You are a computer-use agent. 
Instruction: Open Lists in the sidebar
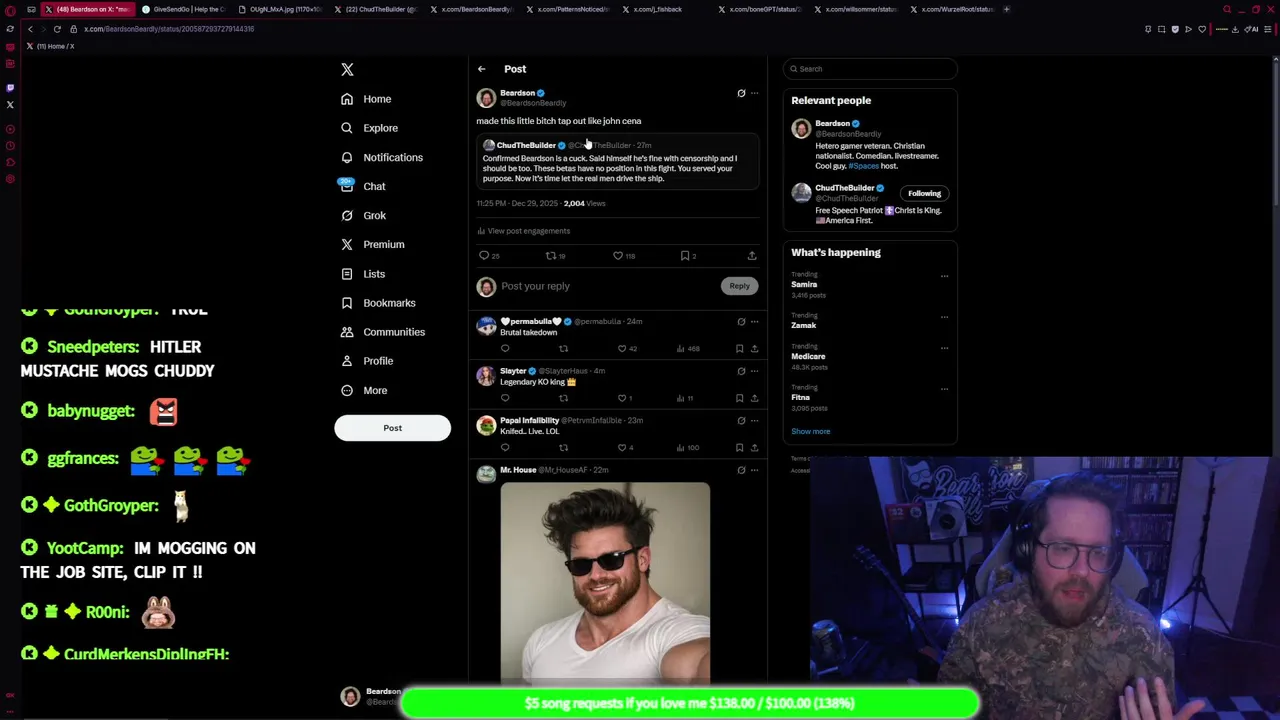(363, 274)
